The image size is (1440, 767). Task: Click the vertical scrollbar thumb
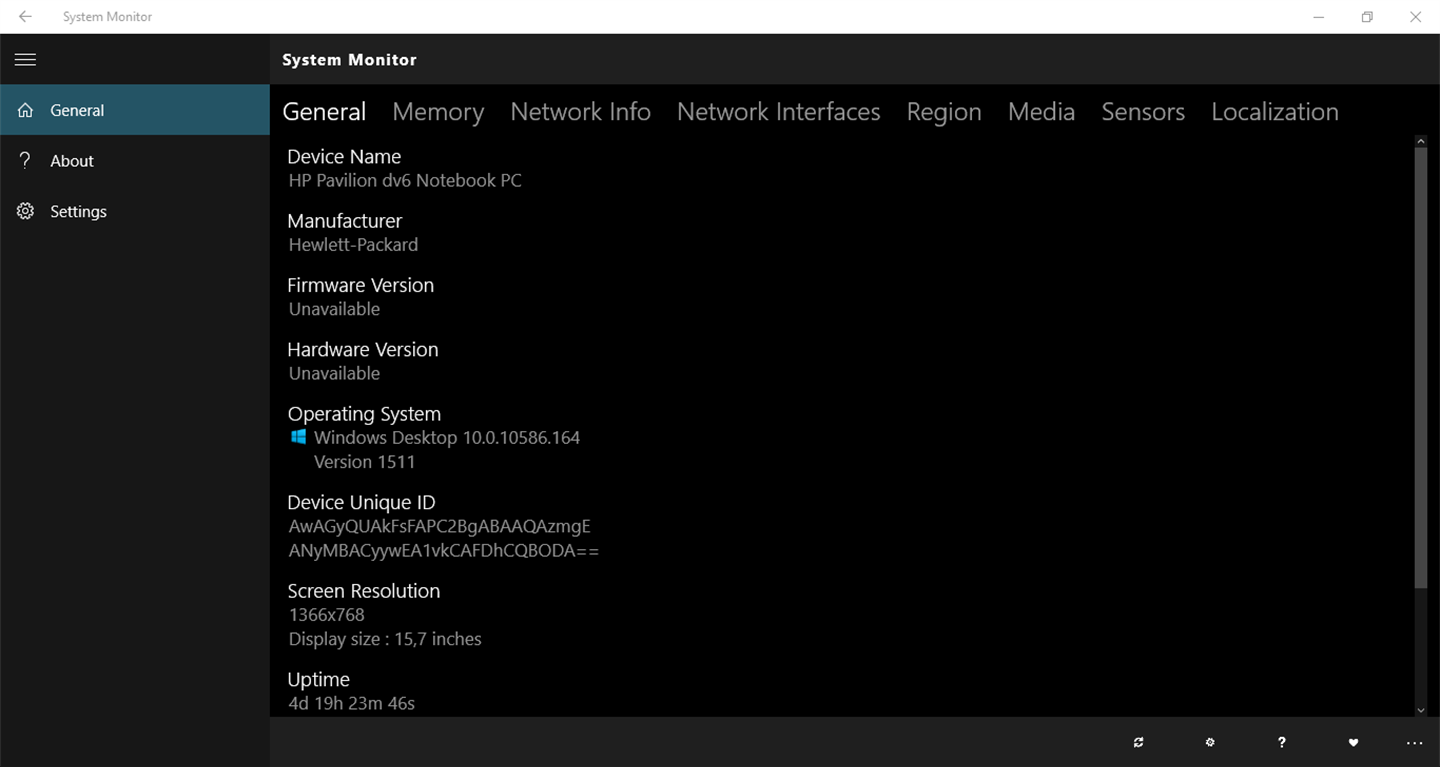pos(1420,370)
